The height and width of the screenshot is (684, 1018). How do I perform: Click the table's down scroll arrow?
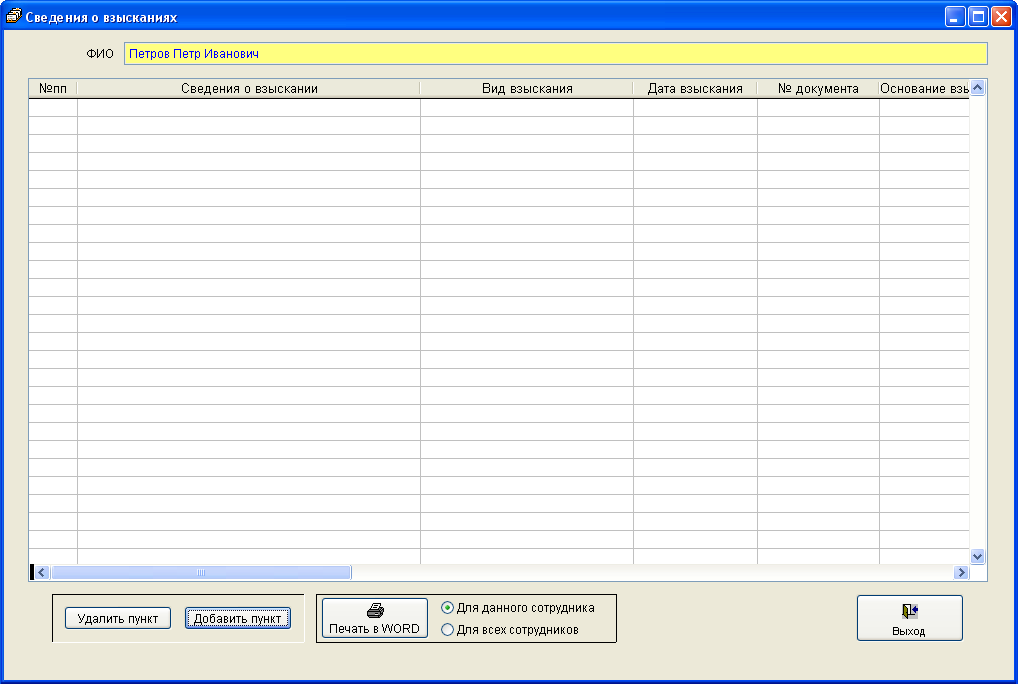pyautogui.click(x=978, y=556)
